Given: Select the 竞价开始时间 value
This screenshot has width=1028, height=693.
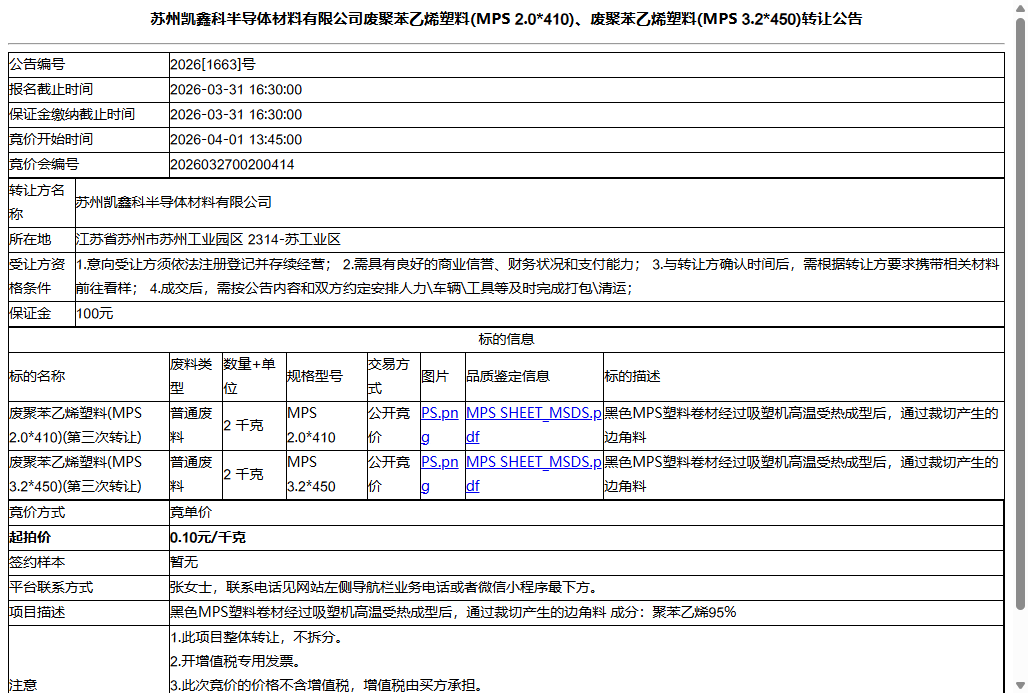Looking at the screenshot, I should (237, 139).
